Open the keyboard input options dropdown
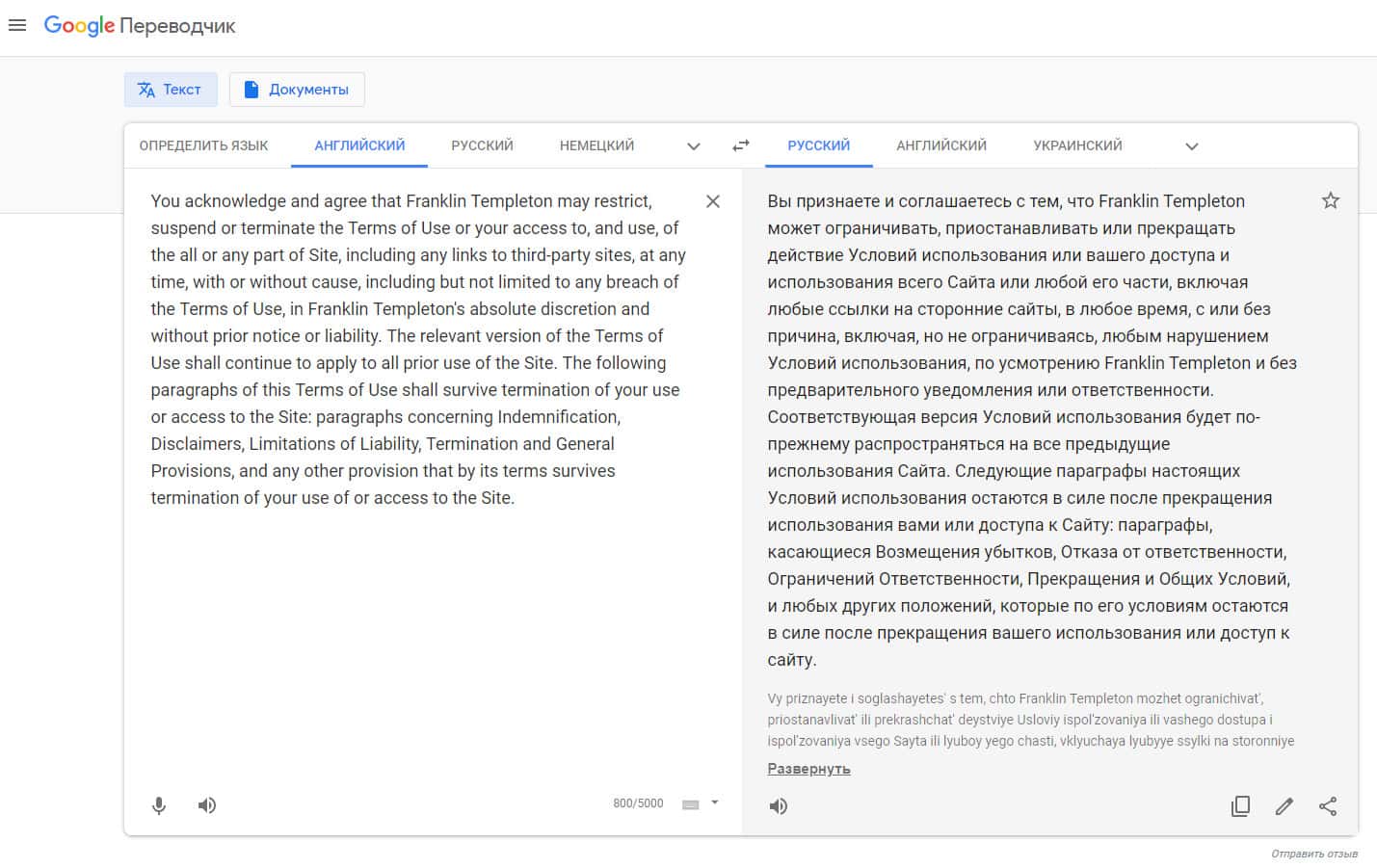The height and width of the screenshot is (868, 1377). coord(715,802)
